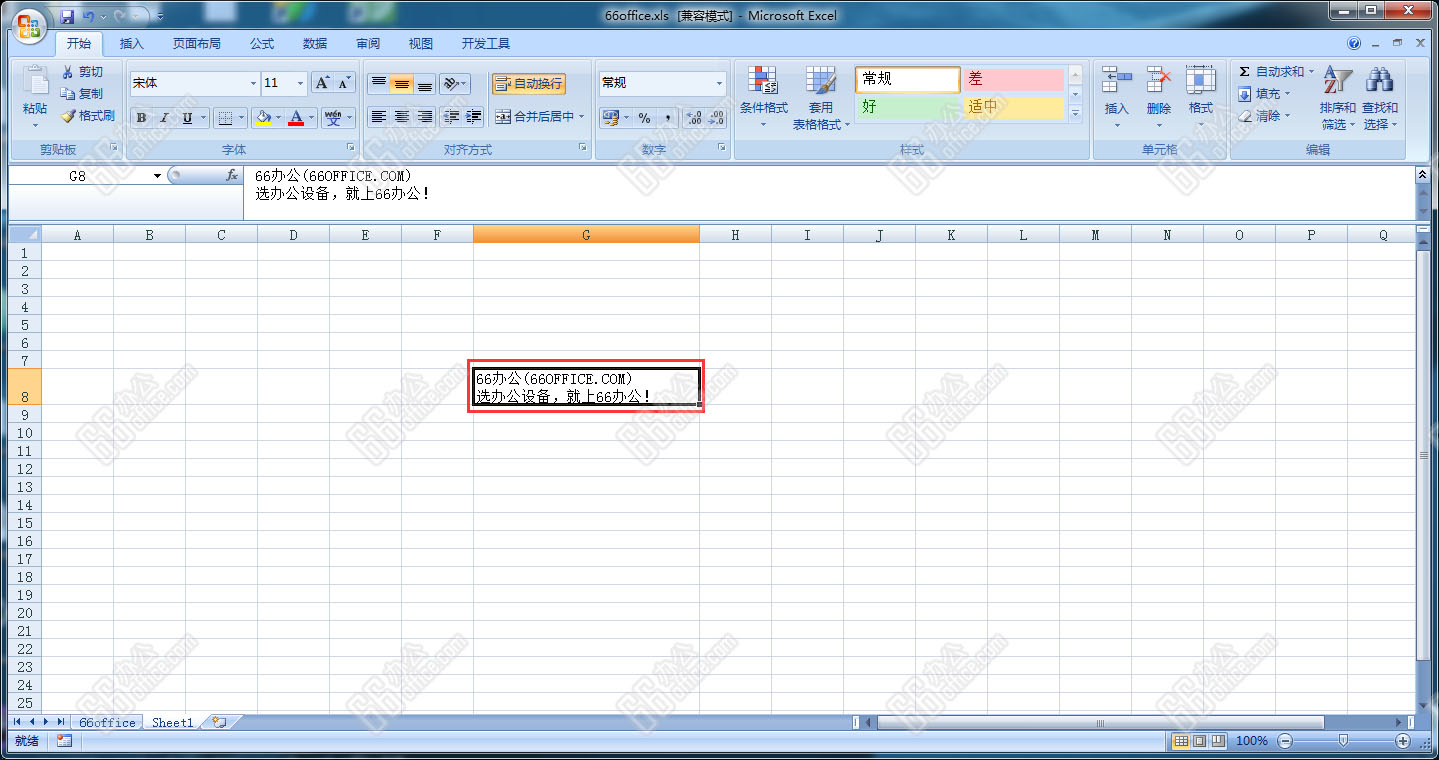1439x760 pixels.
Task: Switch to the Insert (插入) tab
Action: tap(132, 44)
